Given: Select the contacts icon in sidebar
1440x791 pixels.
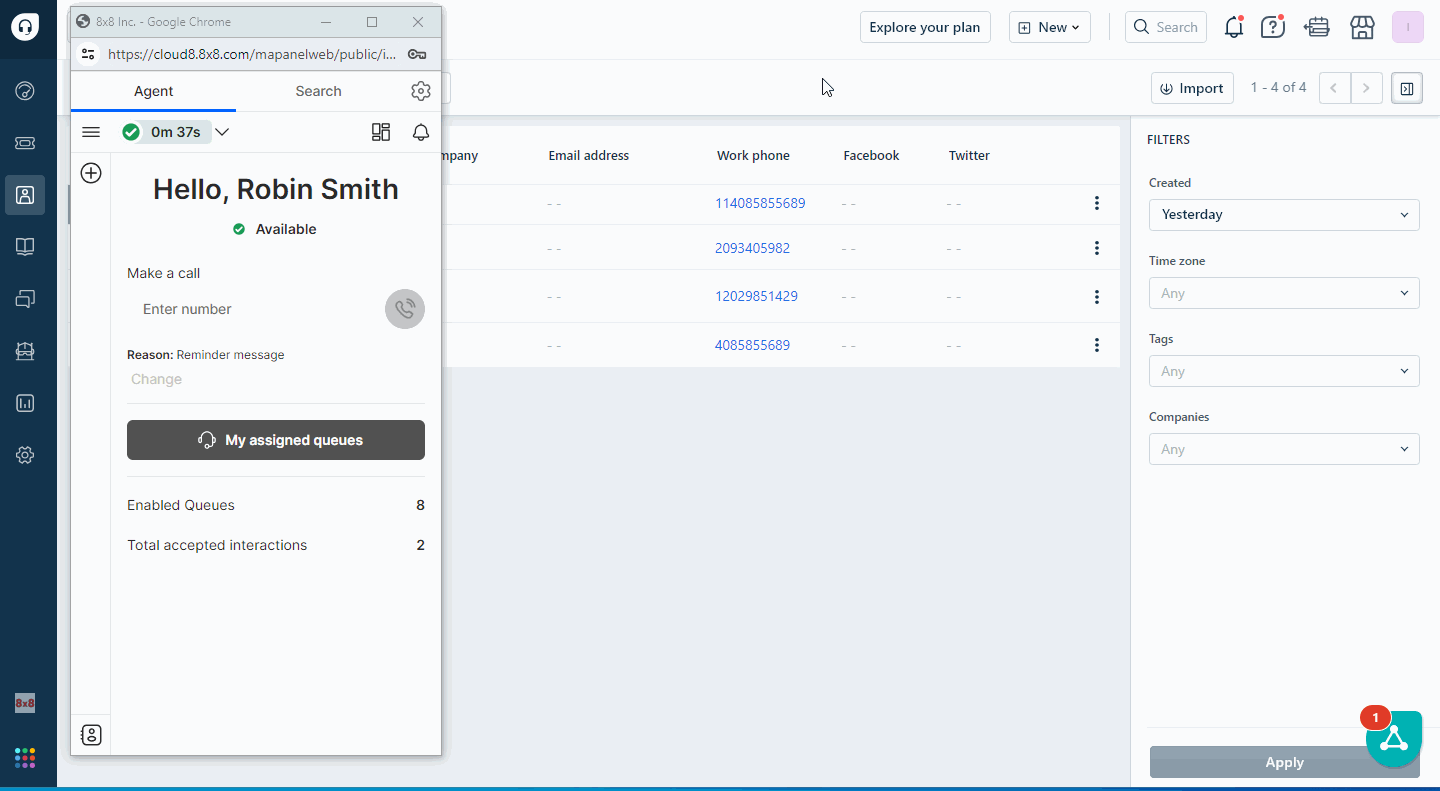Looking at the screenshot, I should (x=25, y=195).
